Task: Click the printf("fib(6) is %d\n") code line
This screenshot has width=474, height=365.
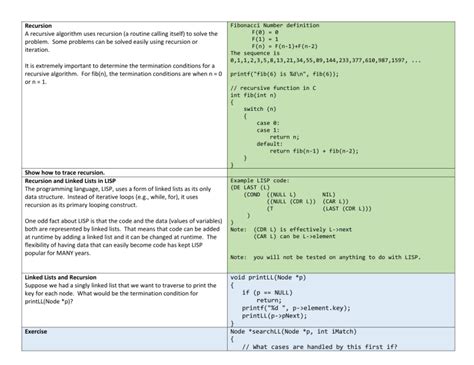Action: pos(284,74)
